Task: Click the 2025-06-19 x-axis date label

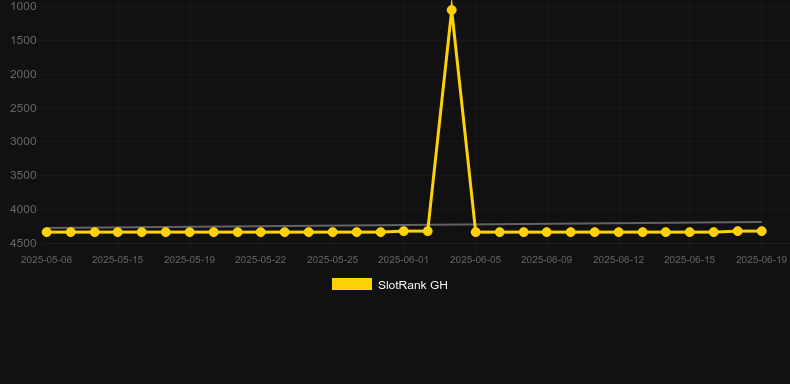Action: tap(761, 260)
